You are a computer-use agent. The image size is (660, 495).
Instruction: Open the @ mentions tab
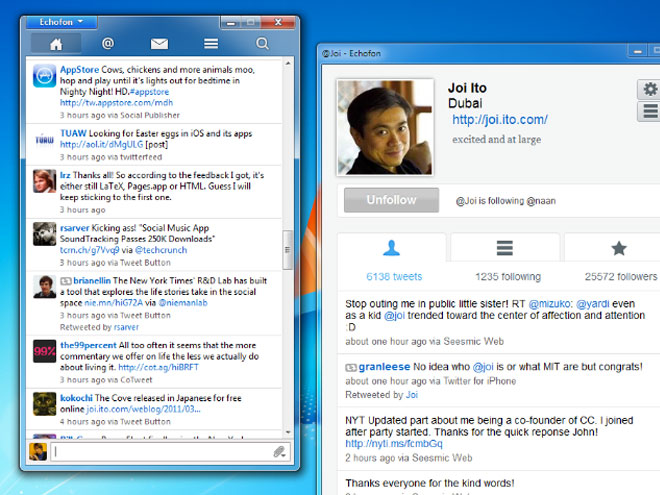pos(108,43)
